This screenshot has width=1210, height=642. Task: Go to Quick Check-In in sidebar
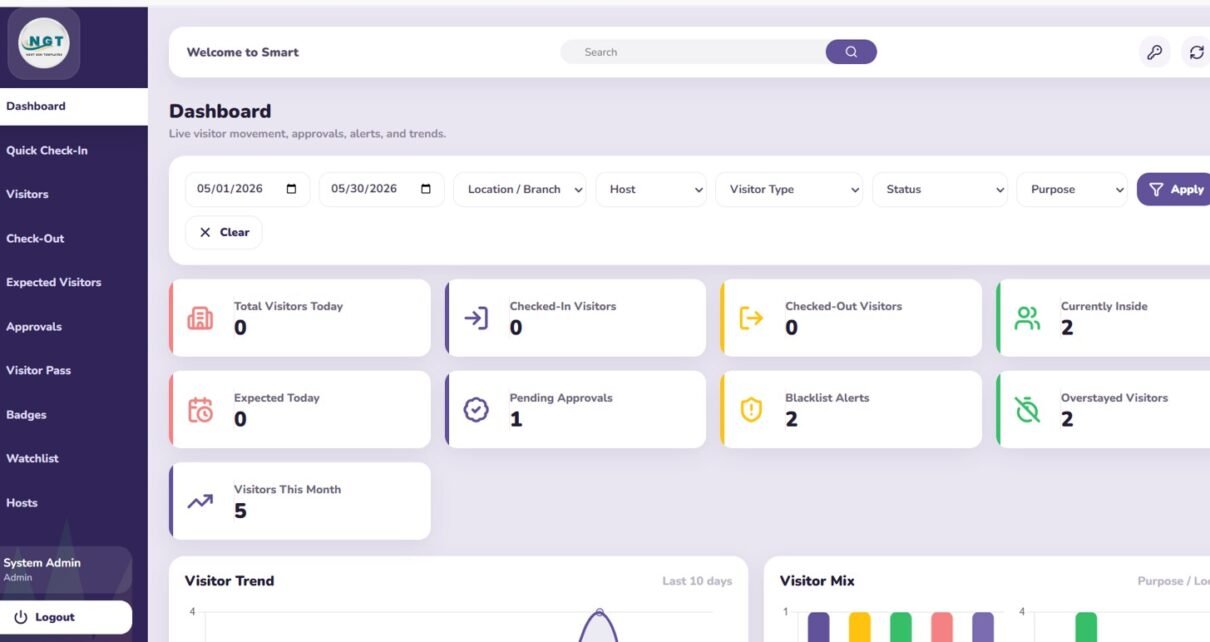[x=47, y=150]
